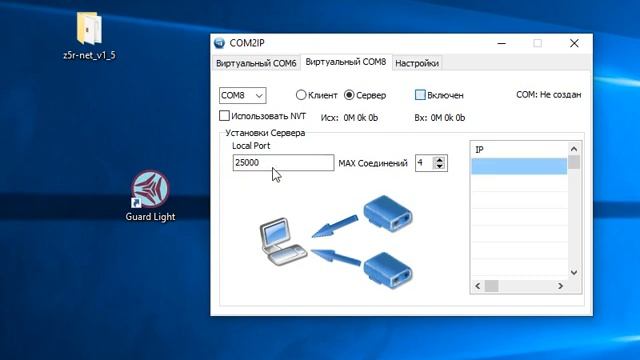Screen dimensions: 640x360
Task: Decrease MAX Соединений with down arrow
Action: 440,167
